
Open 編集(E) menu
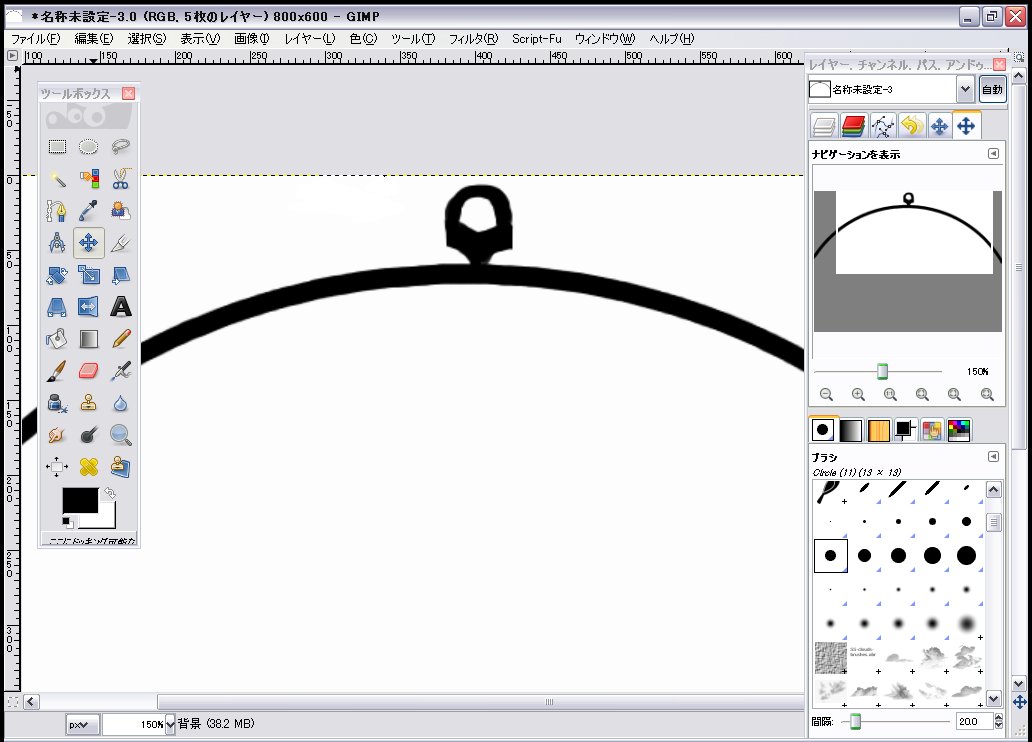pyautogui.click(x=93, y=39)
